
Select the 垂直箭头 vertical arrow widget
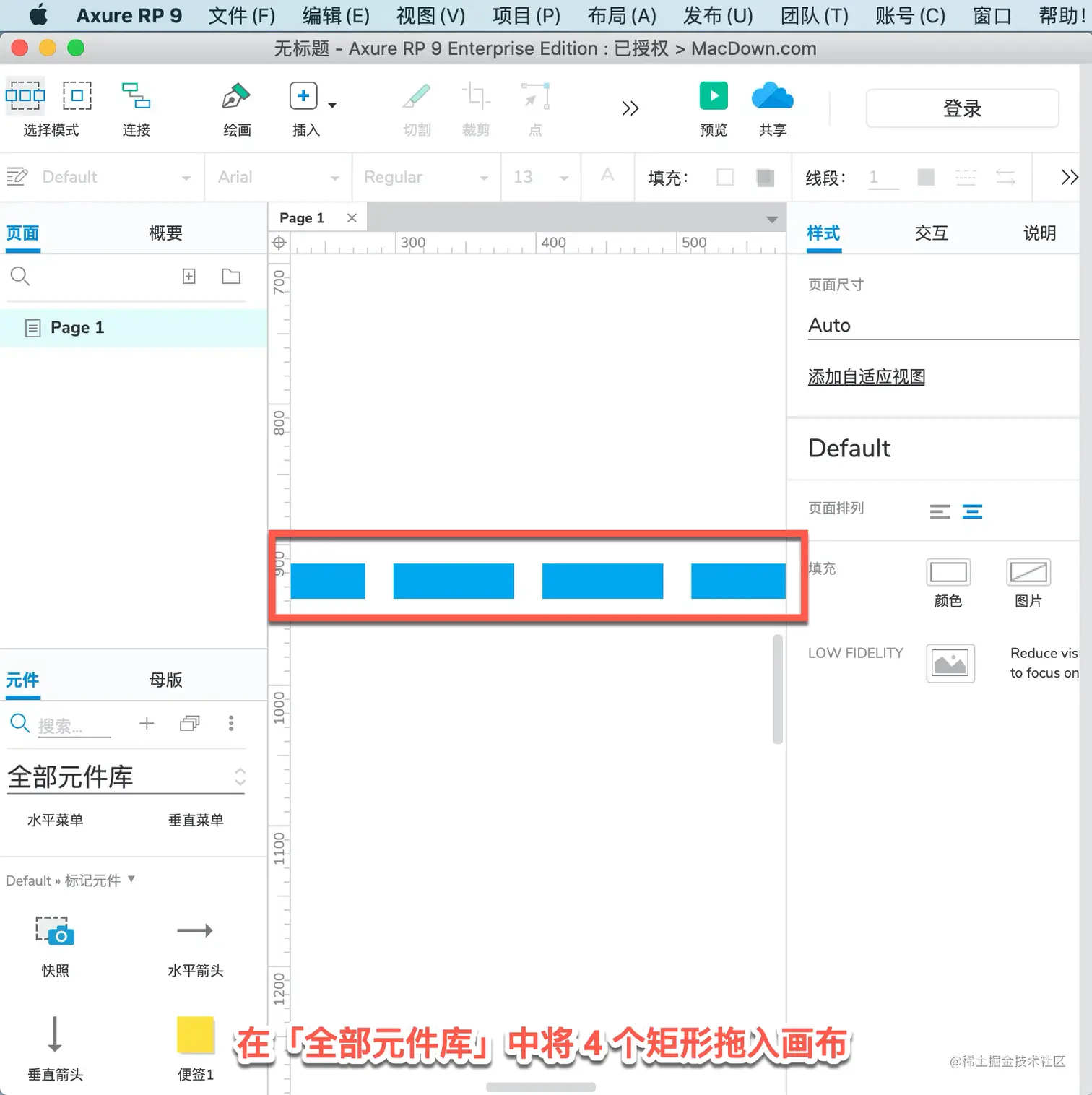click(x=55, y=1049)
